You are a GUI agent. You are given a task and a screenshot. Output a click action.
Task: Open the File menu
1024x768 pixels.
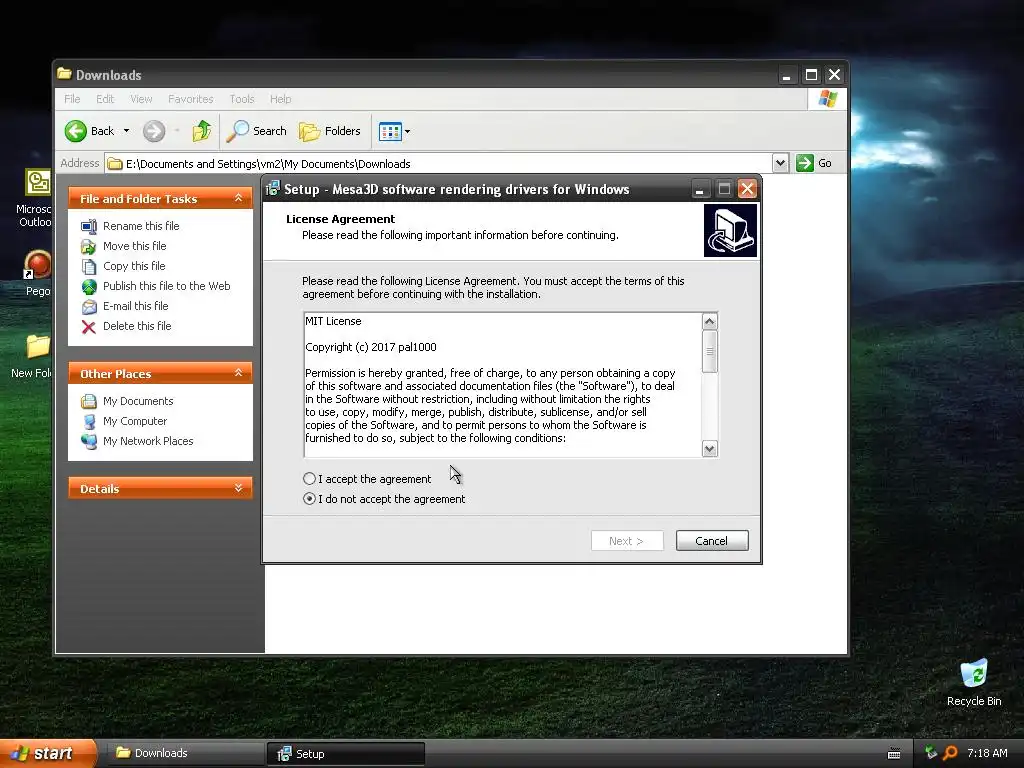point(72,99)
